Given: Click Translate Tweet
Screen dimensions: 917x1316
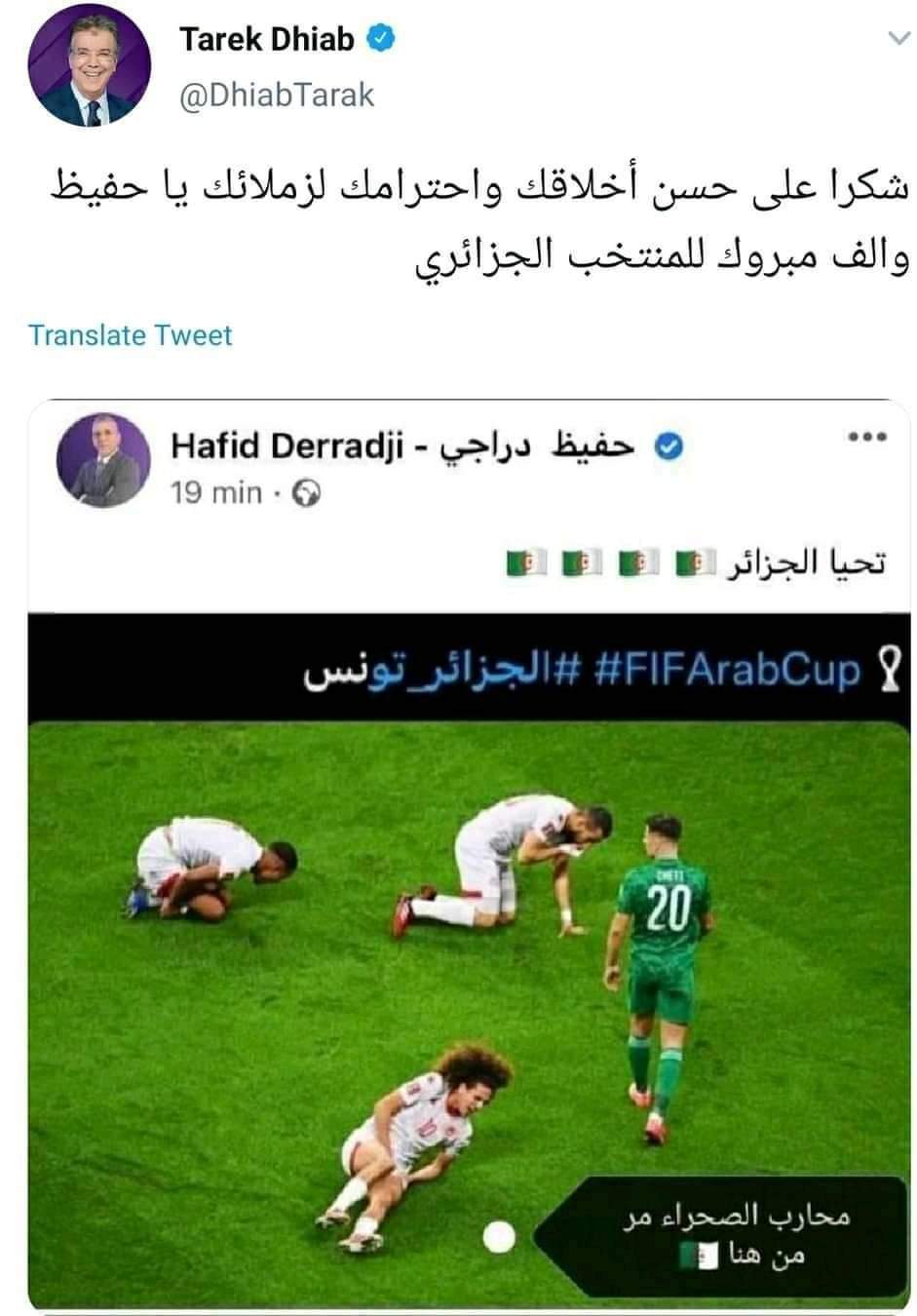Looking at the screenshot, I should point(131,335).
